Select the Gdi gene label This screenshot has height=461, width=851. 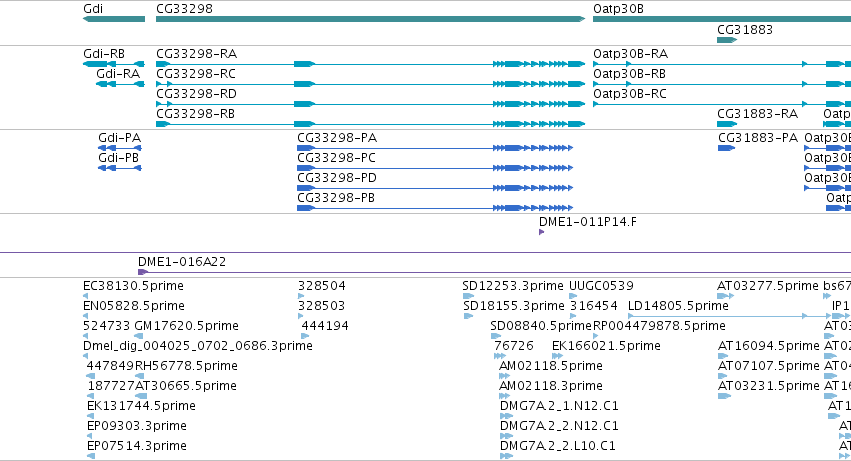point(93,9)
